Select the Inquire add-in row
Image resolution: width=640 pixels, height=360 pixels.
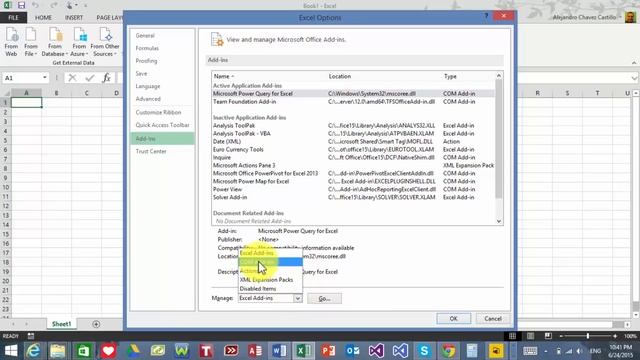[x=353, y=158]
